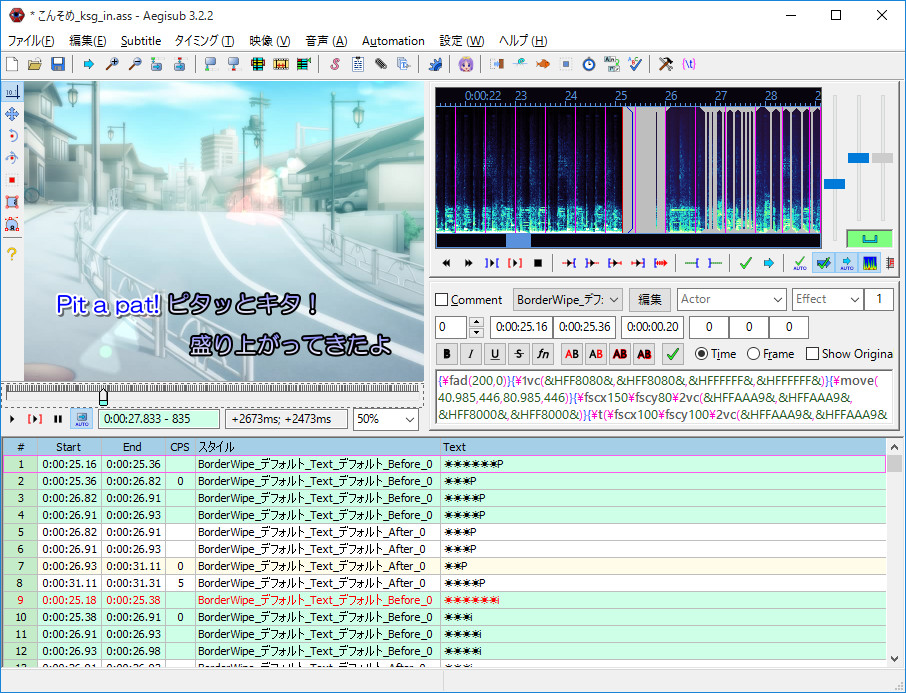Toggle auto-commit green check AUTO icon

800,263
